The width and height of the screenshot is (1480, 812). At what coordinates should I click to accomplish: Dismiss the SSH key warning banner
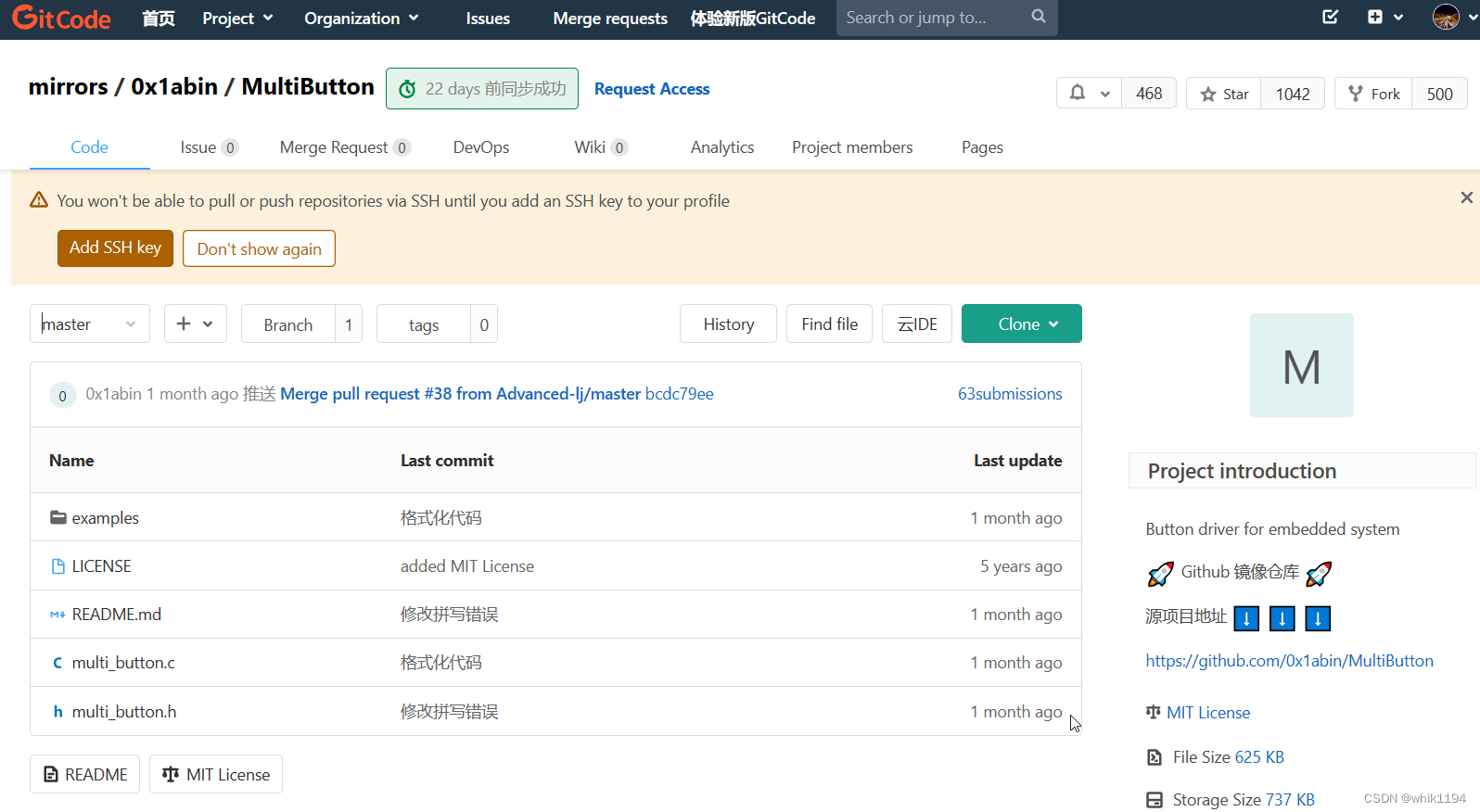click(x=1466, y=197)
